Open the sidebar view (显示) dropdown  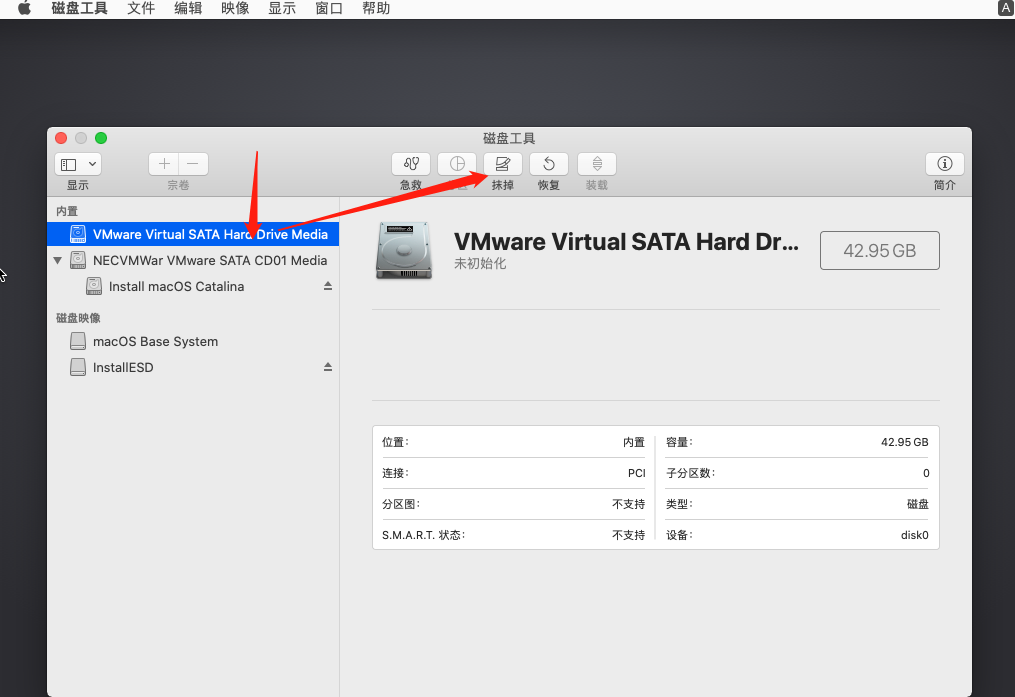pos(78,164)
